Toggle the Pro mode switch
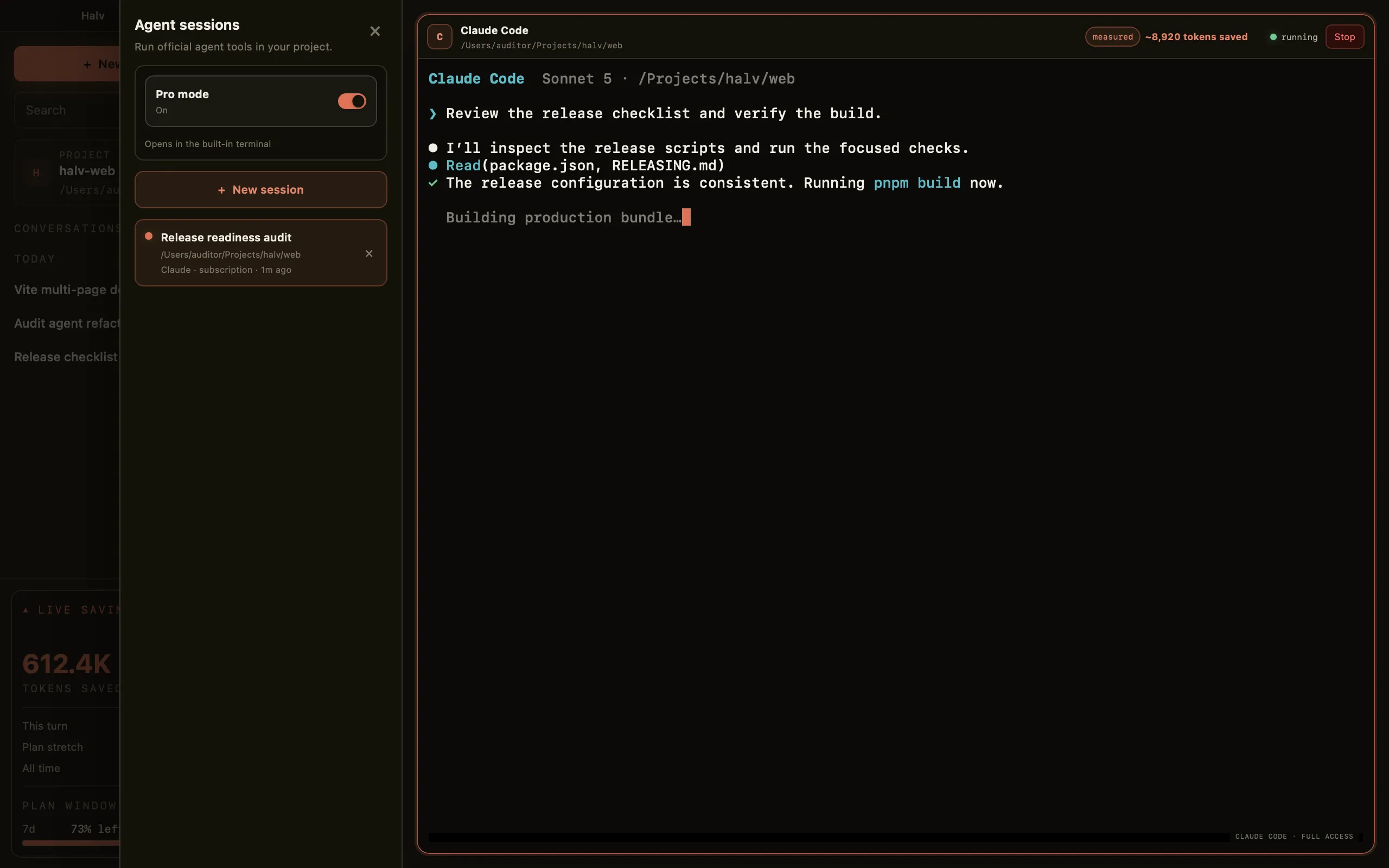 pyautogui.click(x=352, y=101)
